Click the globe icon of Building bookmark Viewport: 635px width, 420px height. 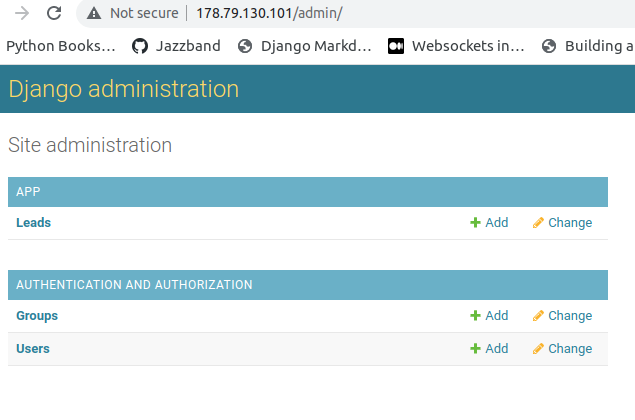point(549,46)
